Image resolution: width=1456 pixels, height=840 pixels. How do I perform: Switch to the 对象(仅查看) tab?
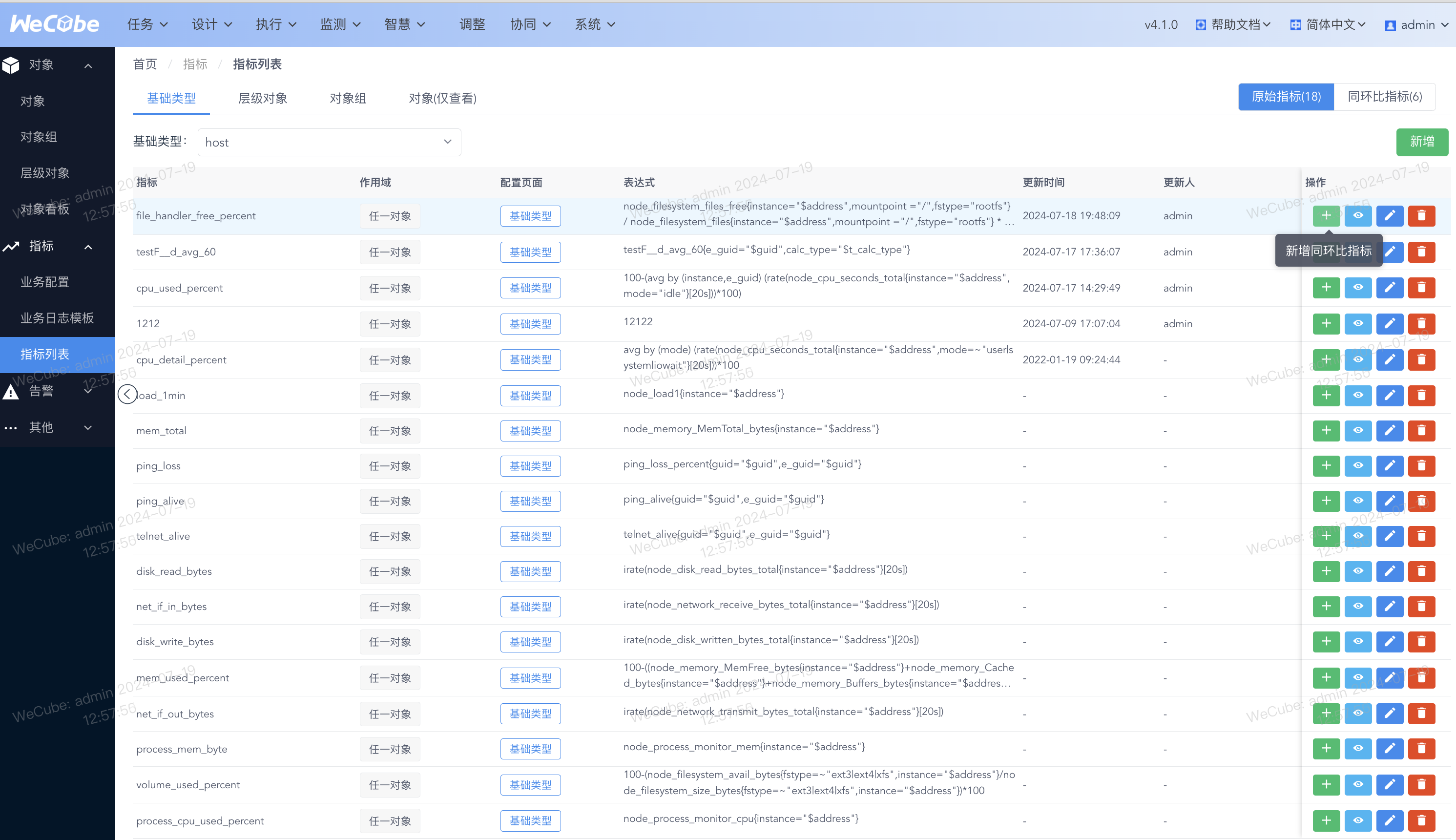pos(442,98)
